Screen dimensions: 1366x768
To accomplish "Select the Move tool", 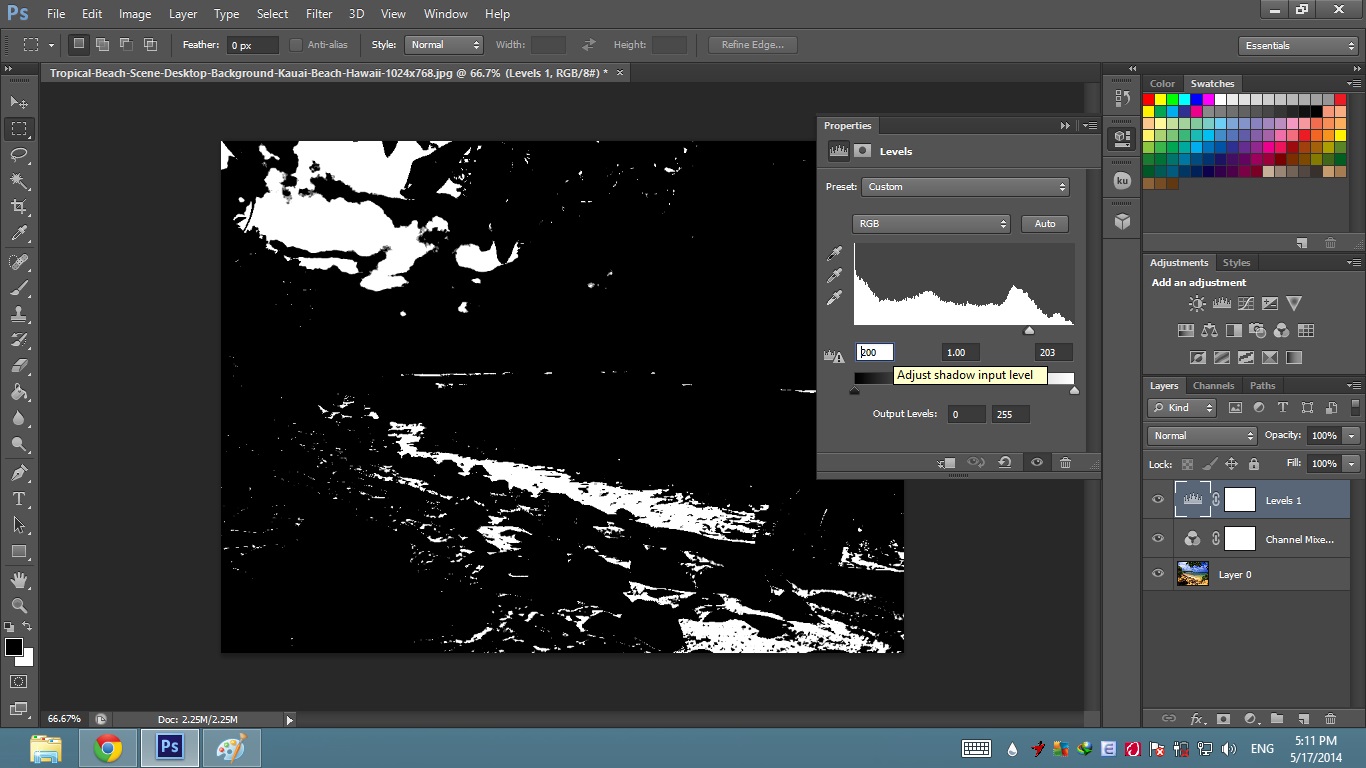I will pyautogui.click(x=19, y=103).
